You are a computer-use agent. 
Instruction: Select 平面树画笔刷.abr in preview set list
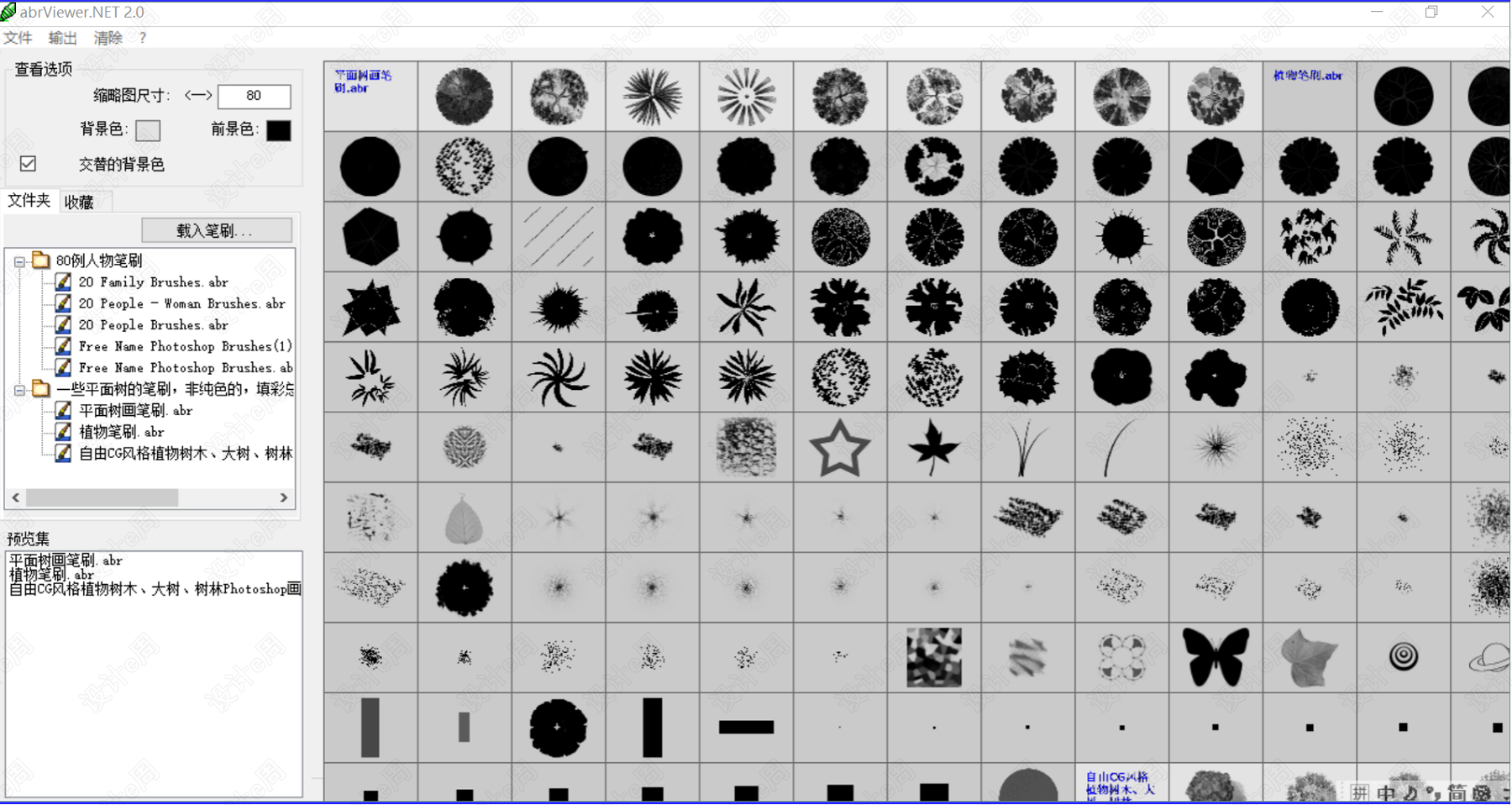coord(66,560)
